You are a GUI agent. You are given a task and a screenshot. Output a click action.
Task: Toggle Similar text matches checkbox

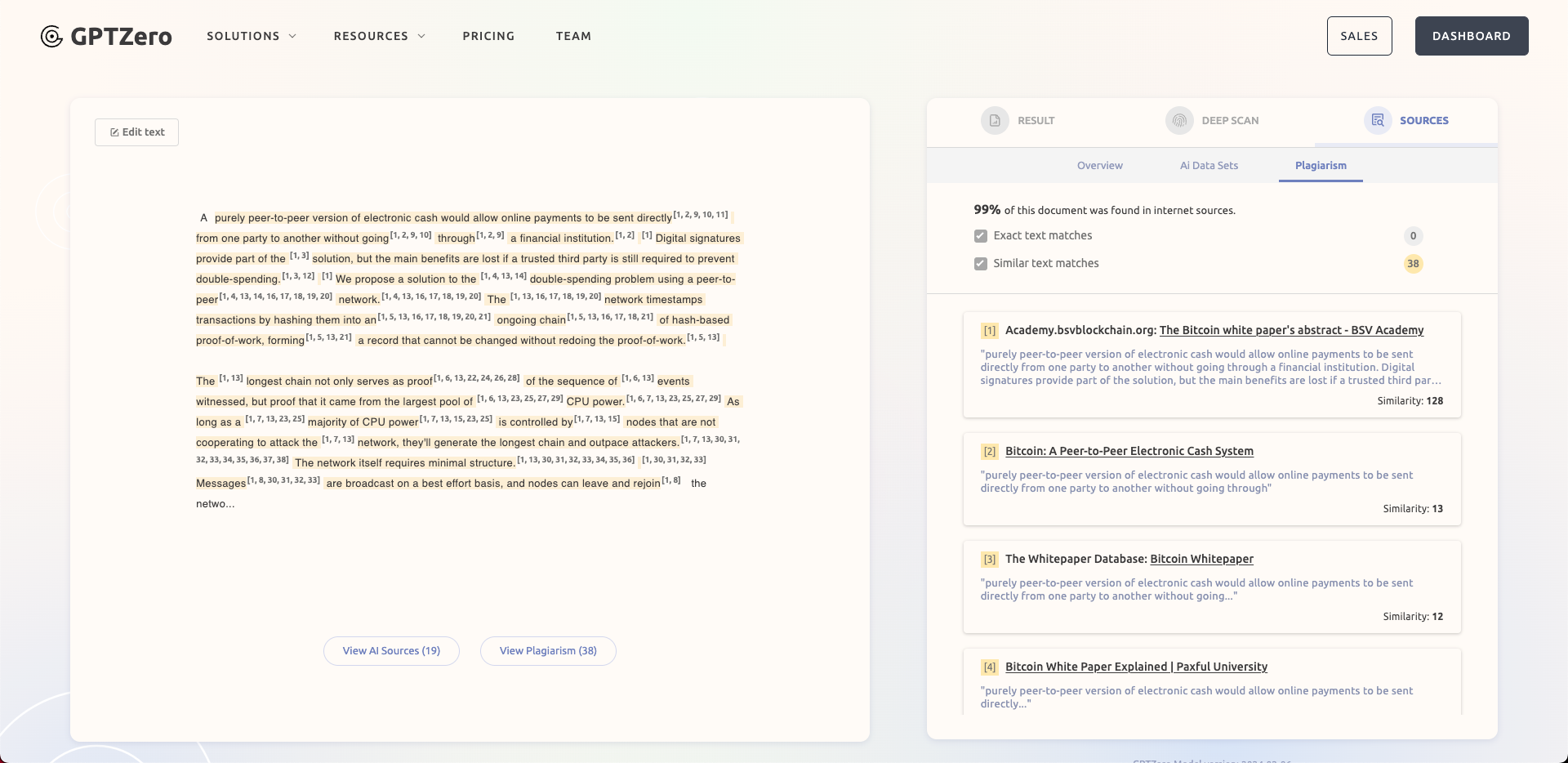click(x=981, y=264)
